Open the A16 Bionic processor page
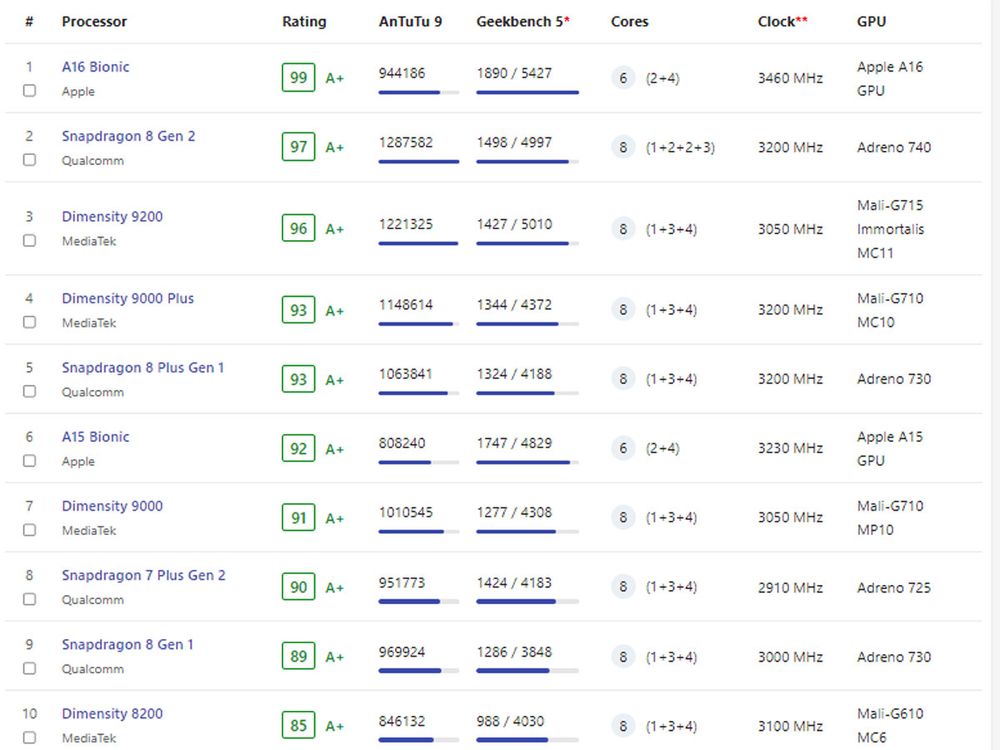The height and width of the screenshot is (750, 1000). [95, 67]
